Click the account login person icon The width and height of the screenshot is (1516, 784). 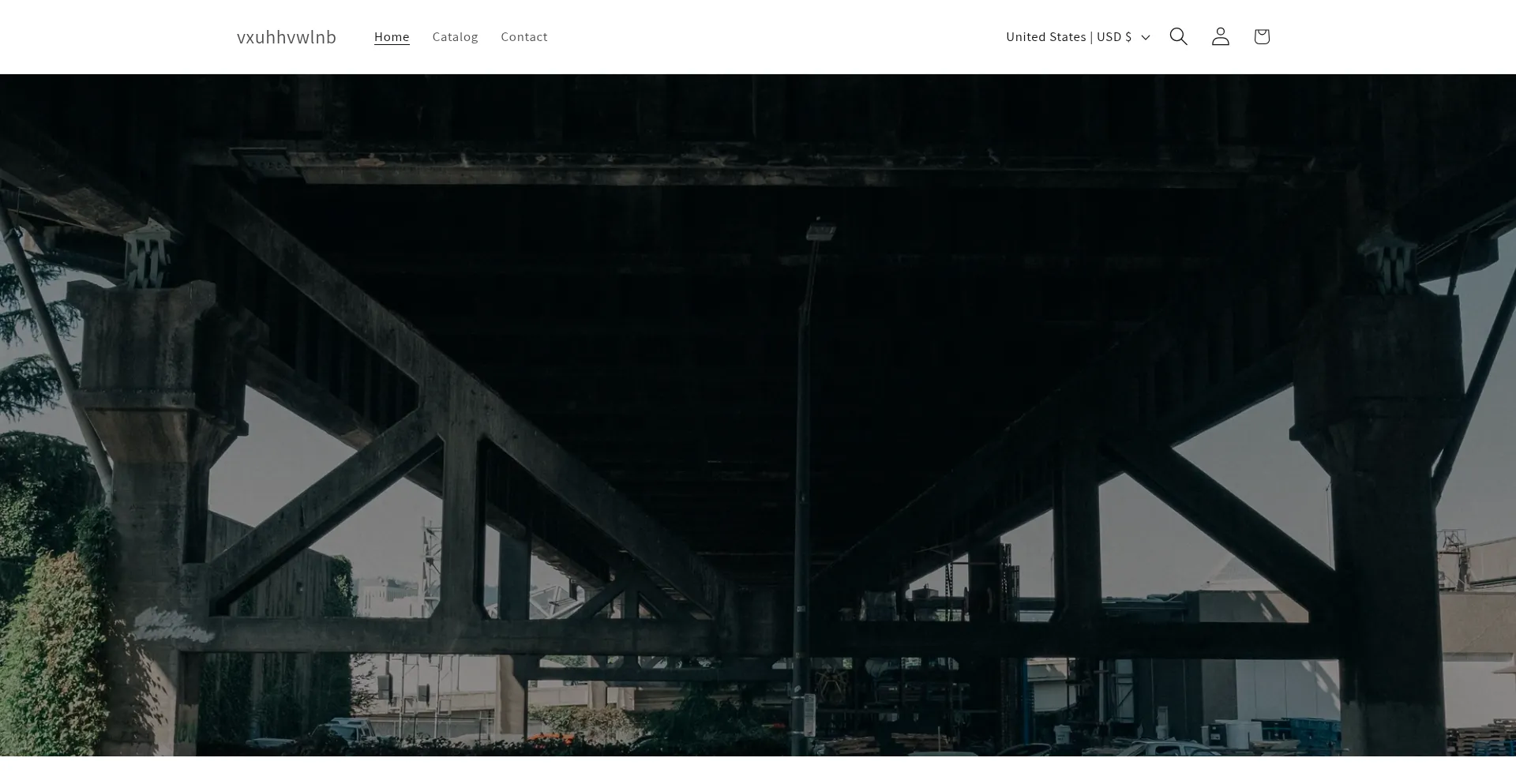[1220, 36]
